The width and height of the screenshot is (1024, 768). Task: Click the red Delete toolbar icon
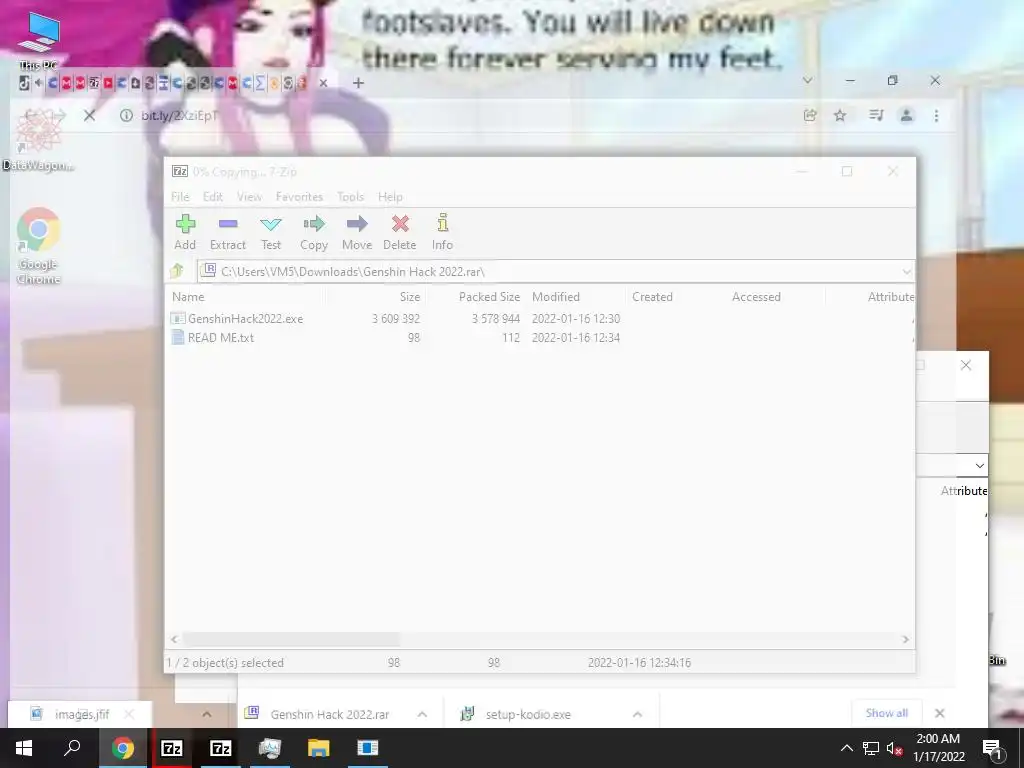(x=400, y=232)
